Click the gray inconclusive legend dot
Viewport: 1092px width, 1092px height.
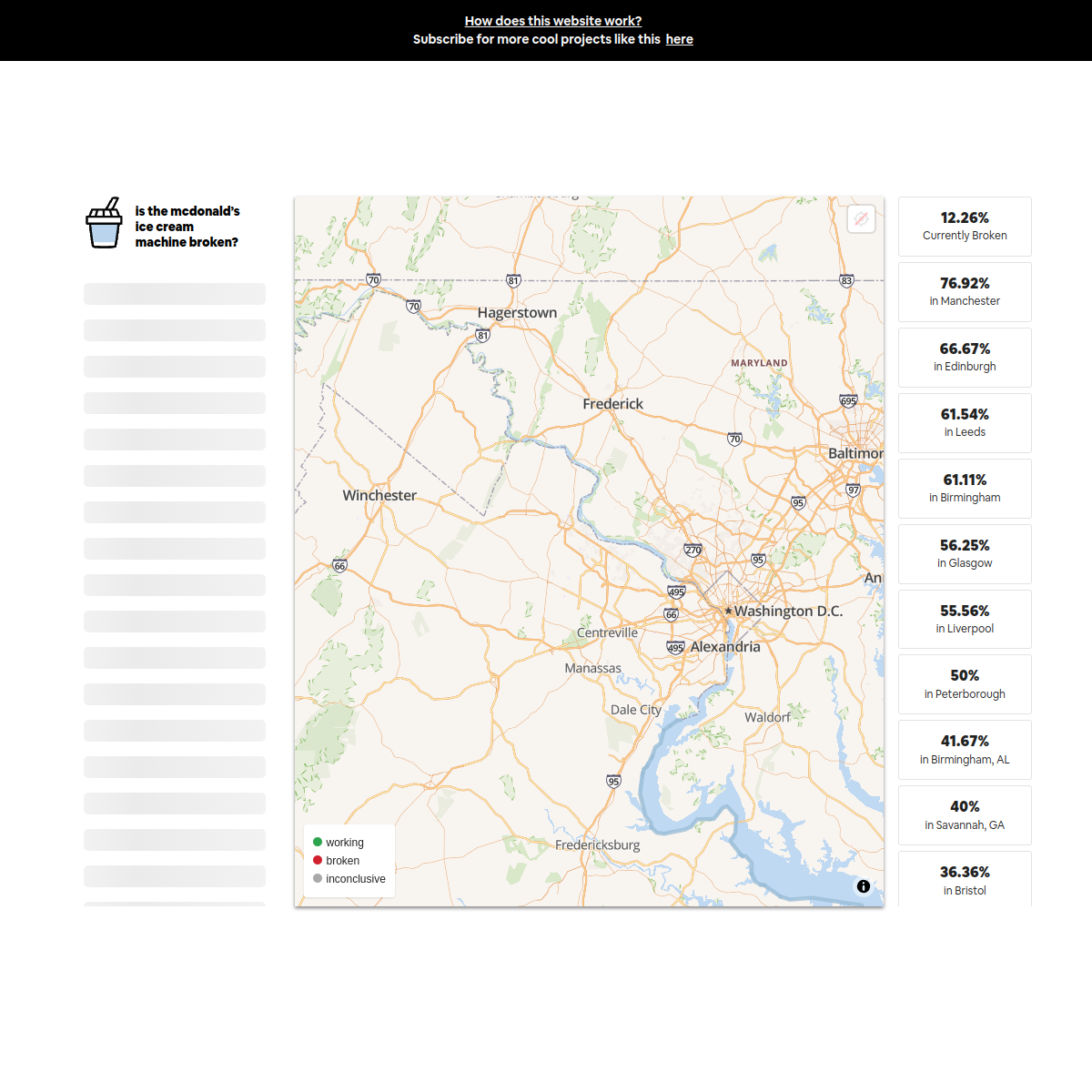(x=318, y=878)
